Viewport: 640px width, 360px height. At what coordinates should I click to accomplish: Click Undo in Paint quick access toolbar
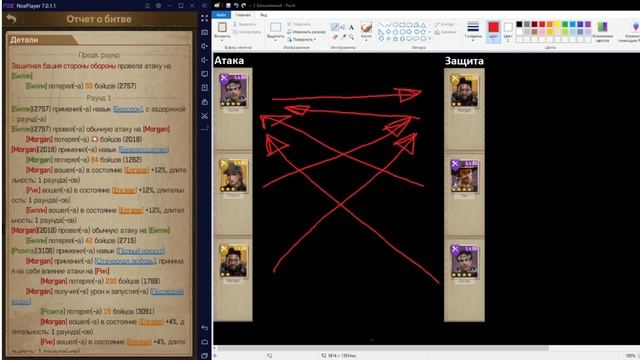236,5
